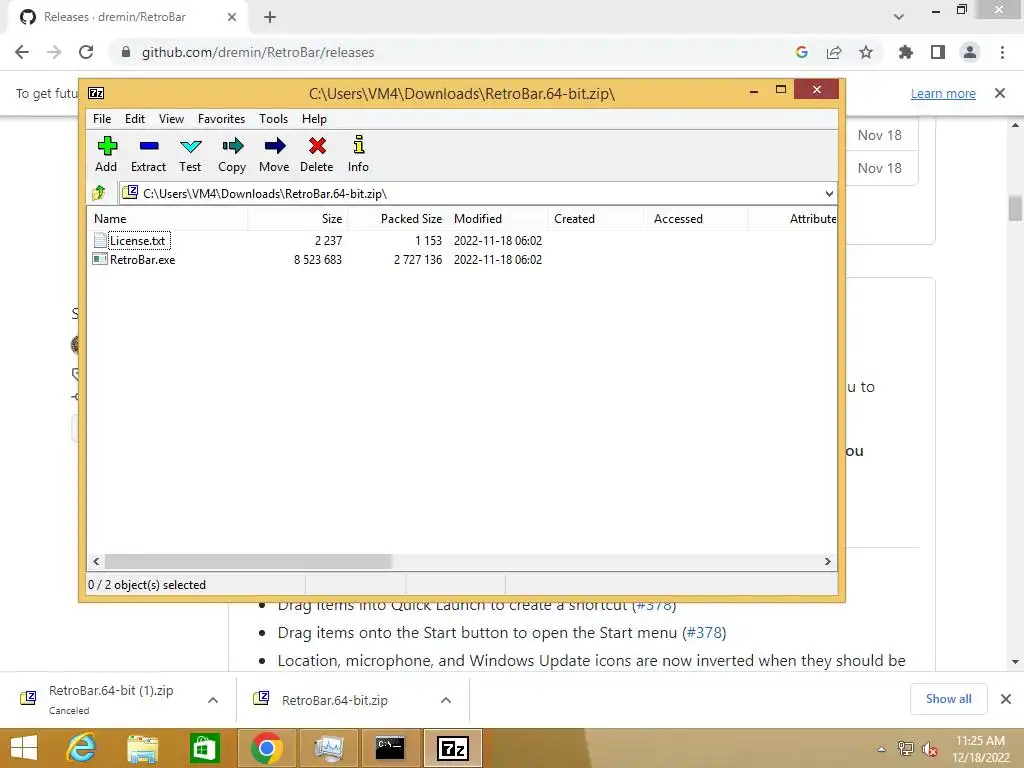The width and height of the screenshot is (1024, 768).
Task: Dismiss the Chrome notification bar
Action: point(1000,93)
